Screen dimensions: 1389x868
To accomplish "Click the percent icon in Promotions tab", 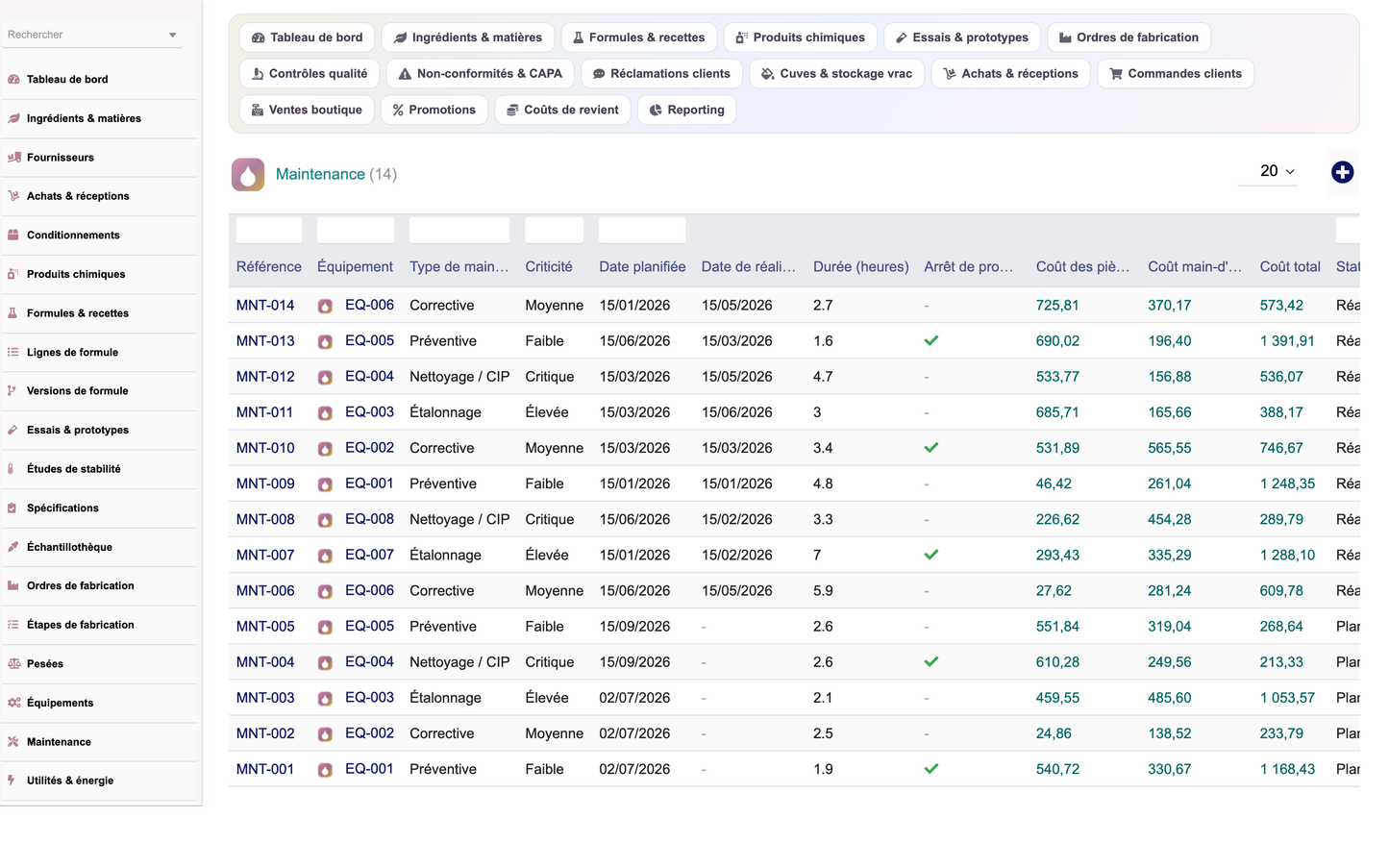I will [x=398, y=110].
